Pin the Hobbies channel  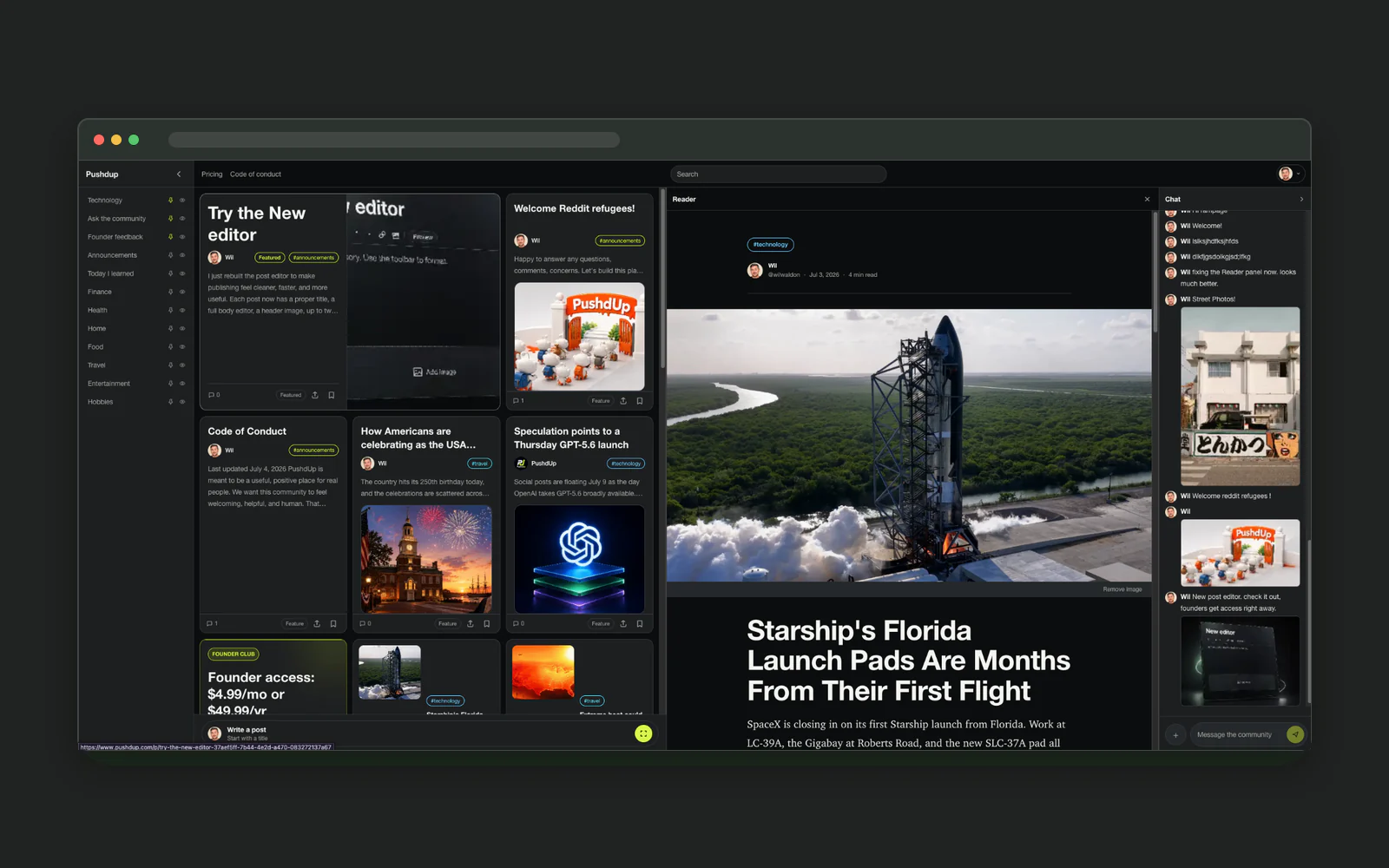170,402
